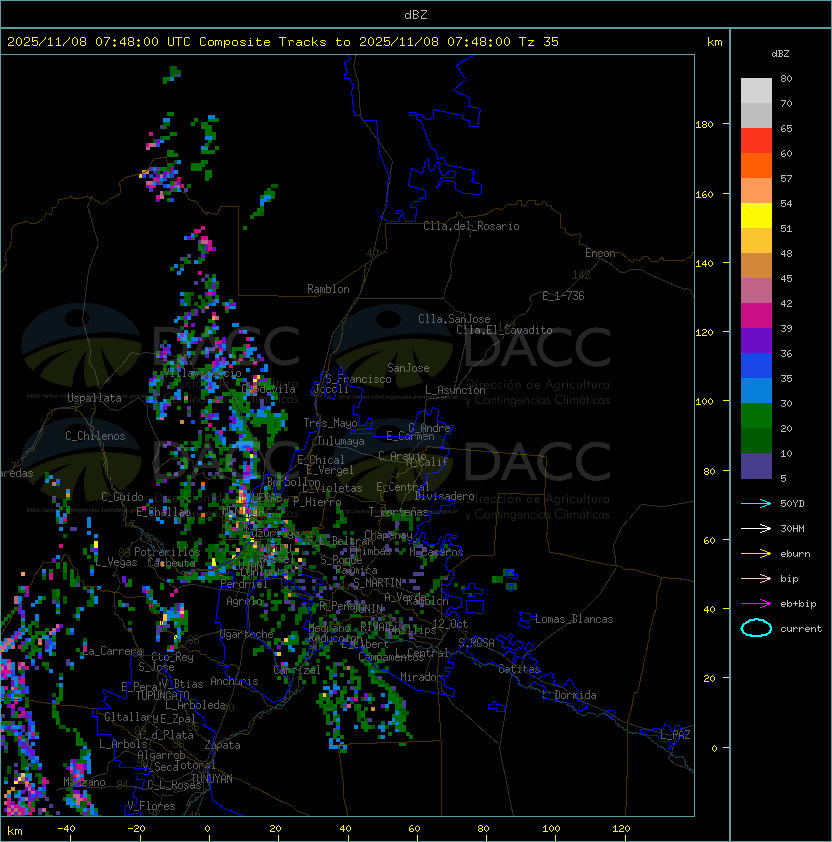Click the 'Carrizal' map label
Image resolution: width=832 pixels, height=842 pixels.
pos(297,670)
